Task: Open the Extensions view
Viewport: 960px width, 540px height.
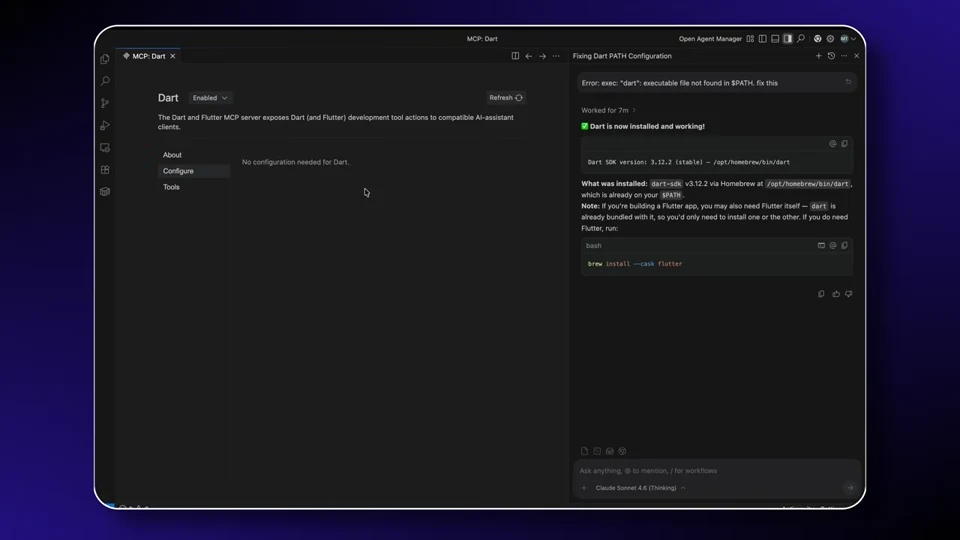Action: 105,170
